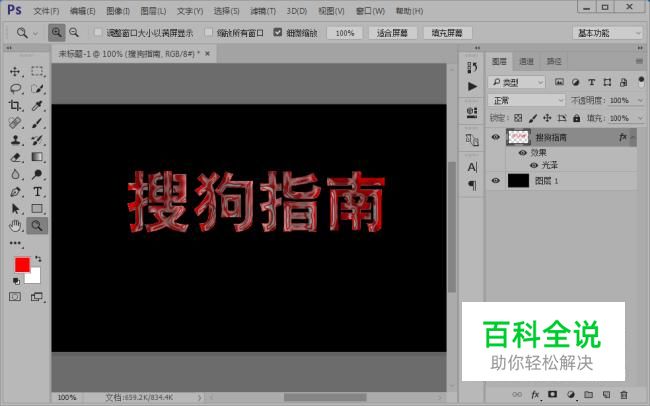Reset default foreground and background colors
The width and height of the screenshot is (650, 406).
(16, 281)
